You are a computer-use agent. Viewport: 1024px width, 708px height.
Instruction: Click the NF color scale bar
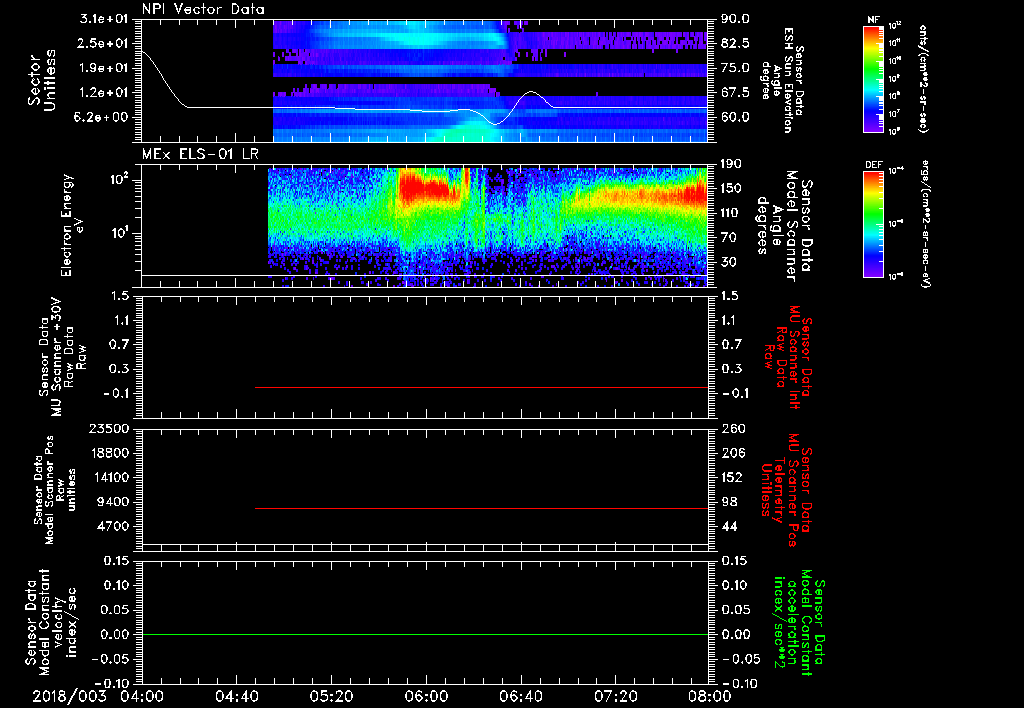[874, 79]
